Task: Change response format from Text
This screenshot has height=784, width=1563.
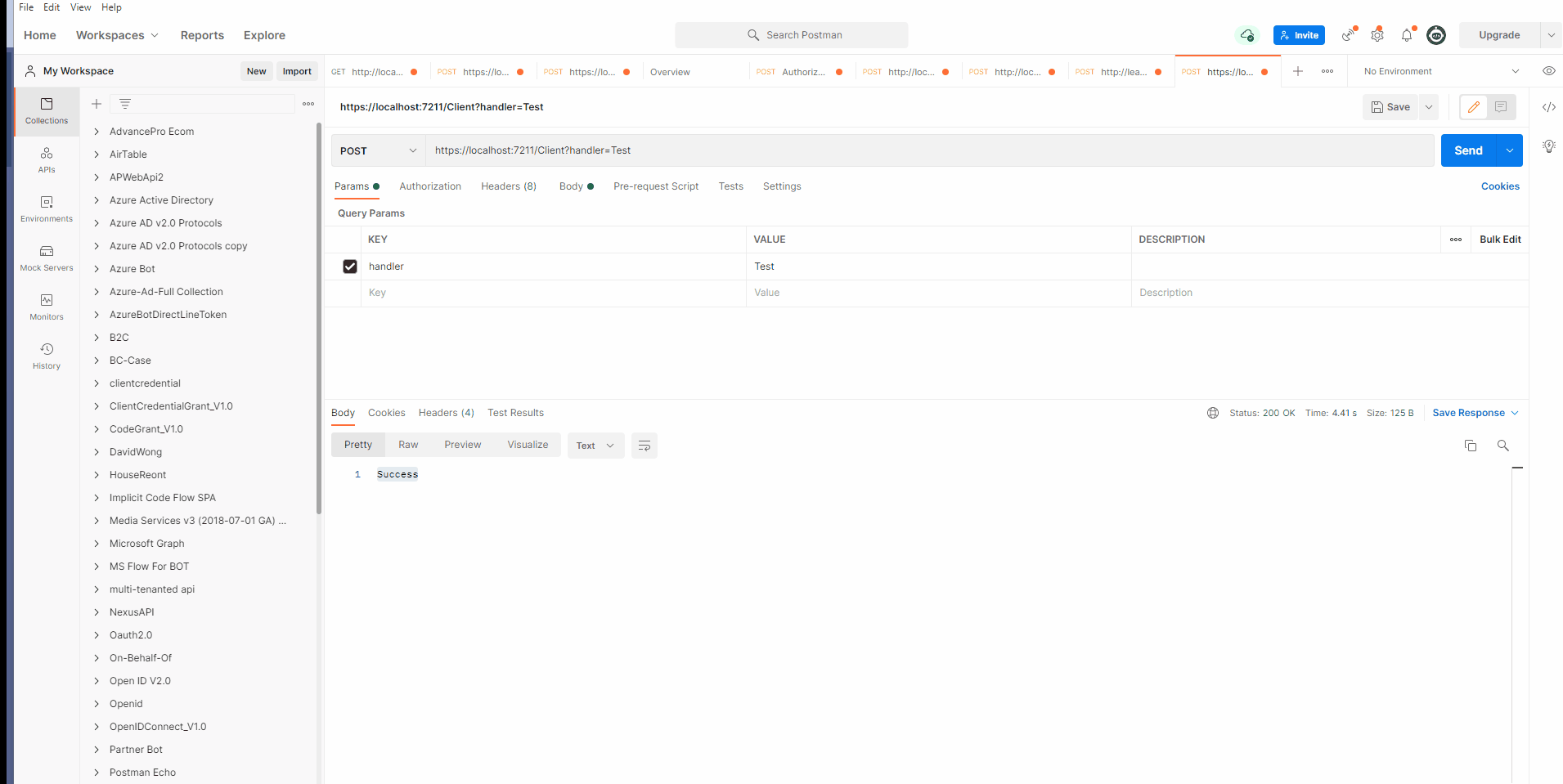Action: (x=595, y=446)
